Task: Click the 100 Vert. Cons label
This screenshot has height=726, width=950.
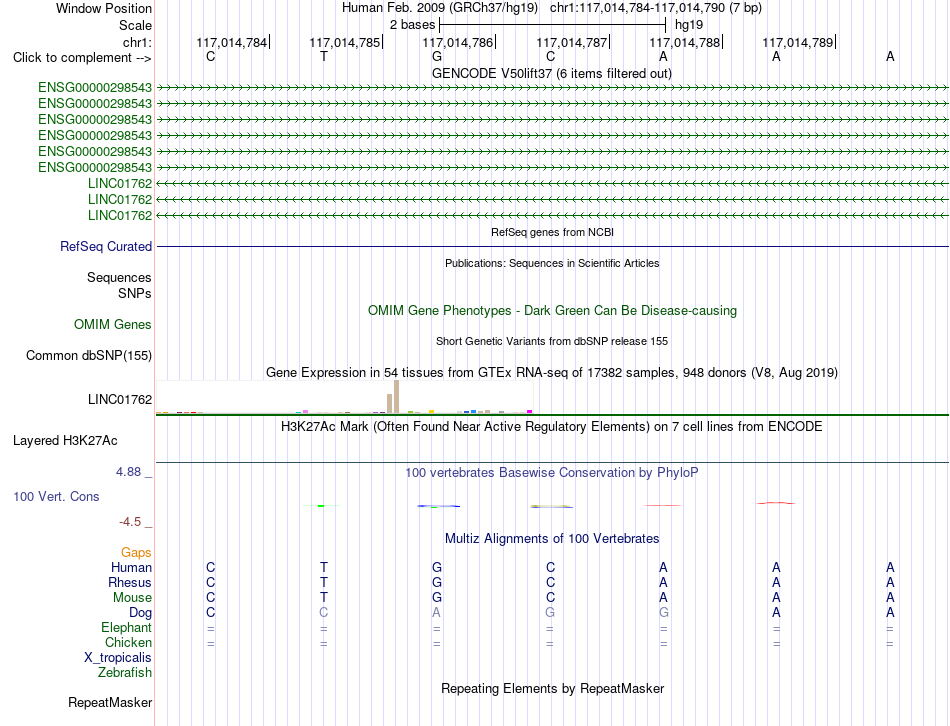Action: click(x=56, y=496)
